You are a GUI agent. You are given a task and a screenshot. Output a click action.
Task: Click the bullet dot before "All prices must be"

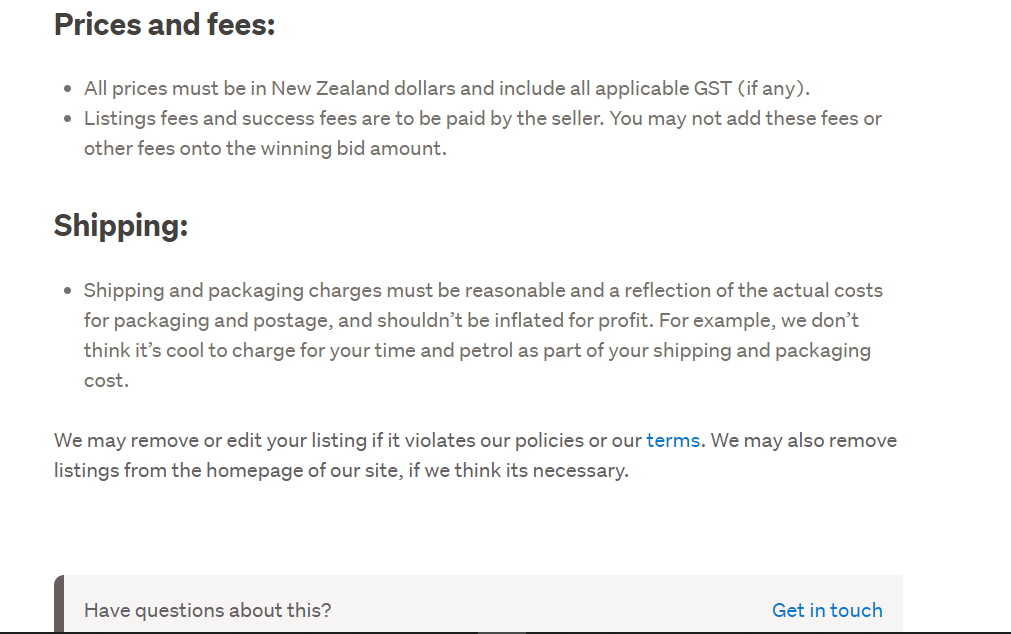67,89
